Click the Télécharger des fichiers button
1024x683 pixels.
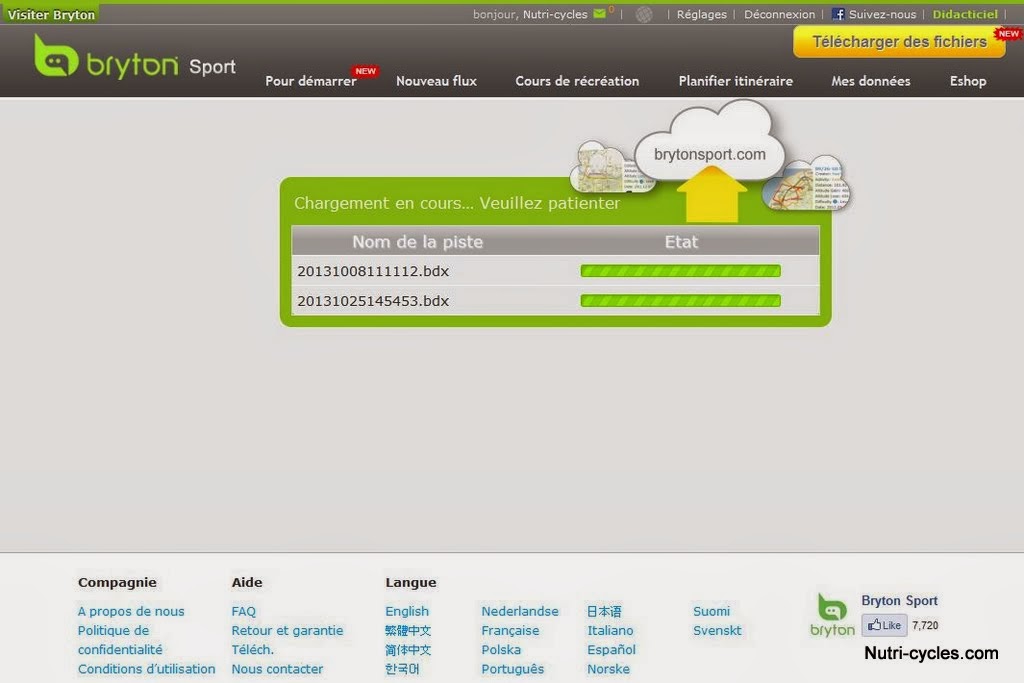click(899, 42)
